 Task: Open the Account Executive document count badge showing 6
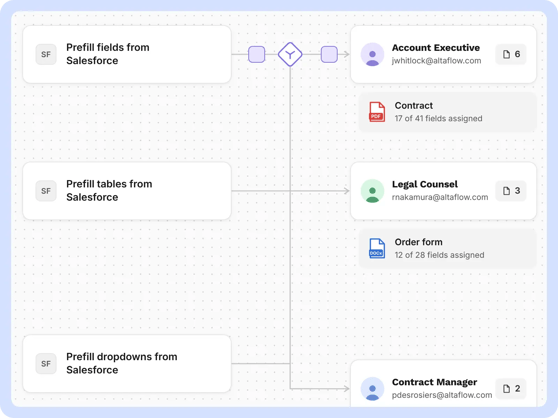click(x=511, y=54)
